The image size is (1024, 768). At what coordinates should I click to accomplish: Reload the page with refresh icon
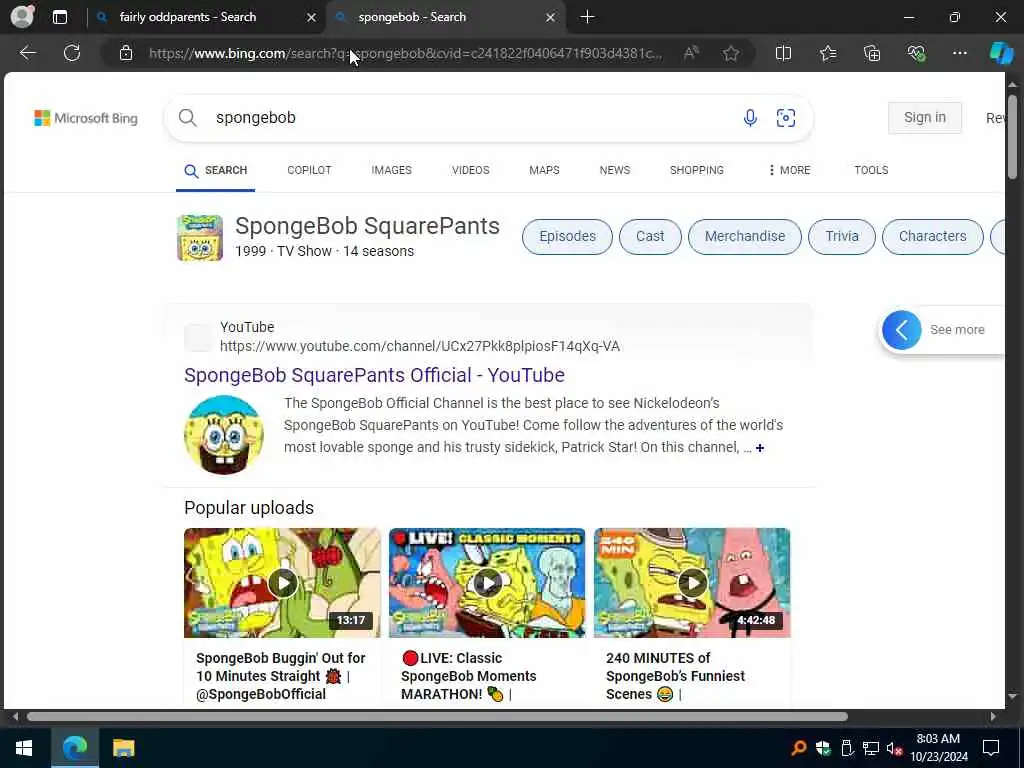click(x=72, y=53)
